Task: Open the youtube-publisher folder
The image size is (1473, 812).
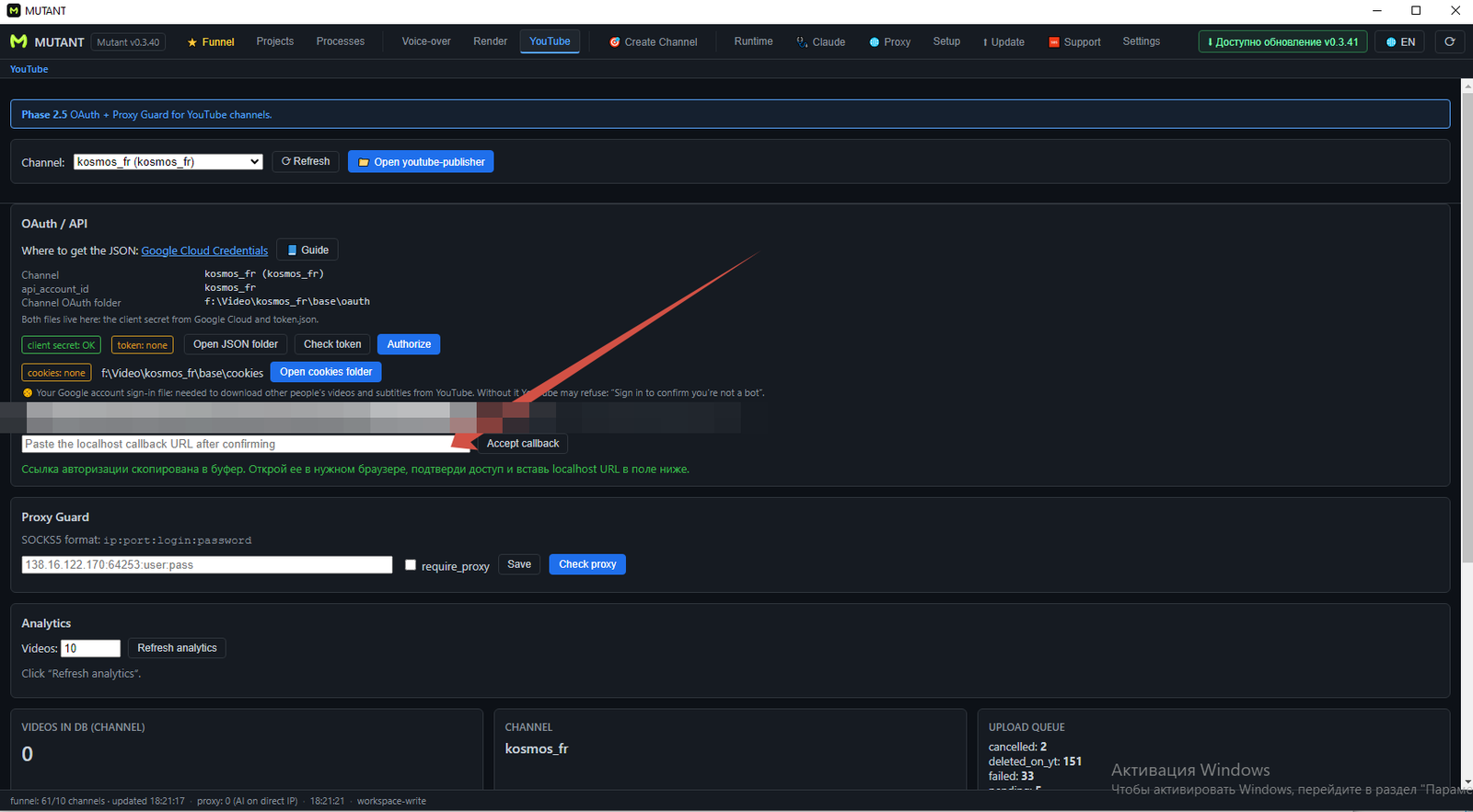Action: (x=421, y=162)
